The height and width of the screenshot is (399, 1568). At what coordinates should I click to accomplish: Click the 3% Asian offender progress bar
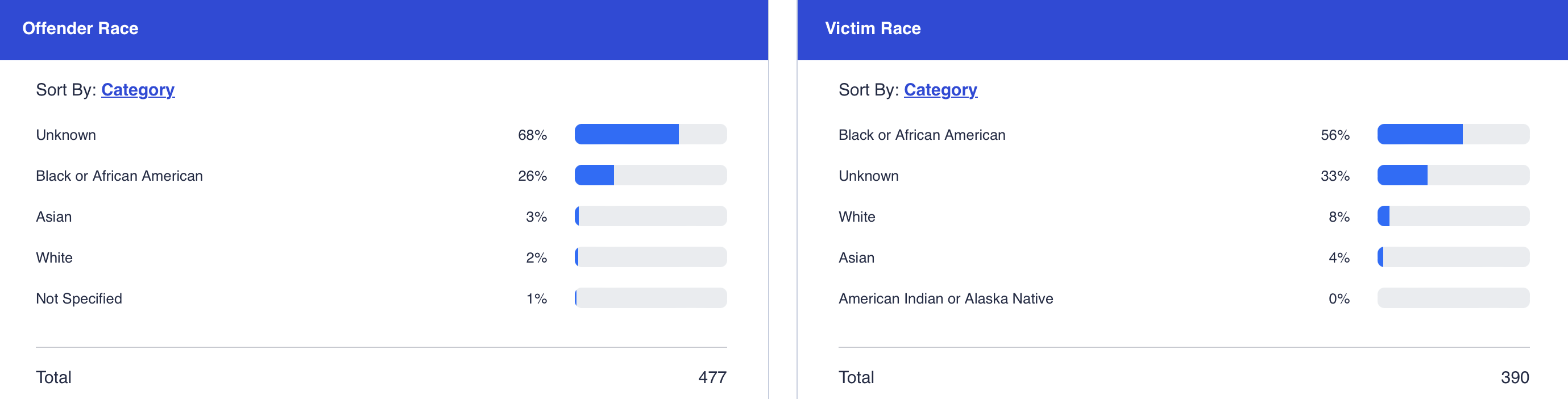click(650, 216)
